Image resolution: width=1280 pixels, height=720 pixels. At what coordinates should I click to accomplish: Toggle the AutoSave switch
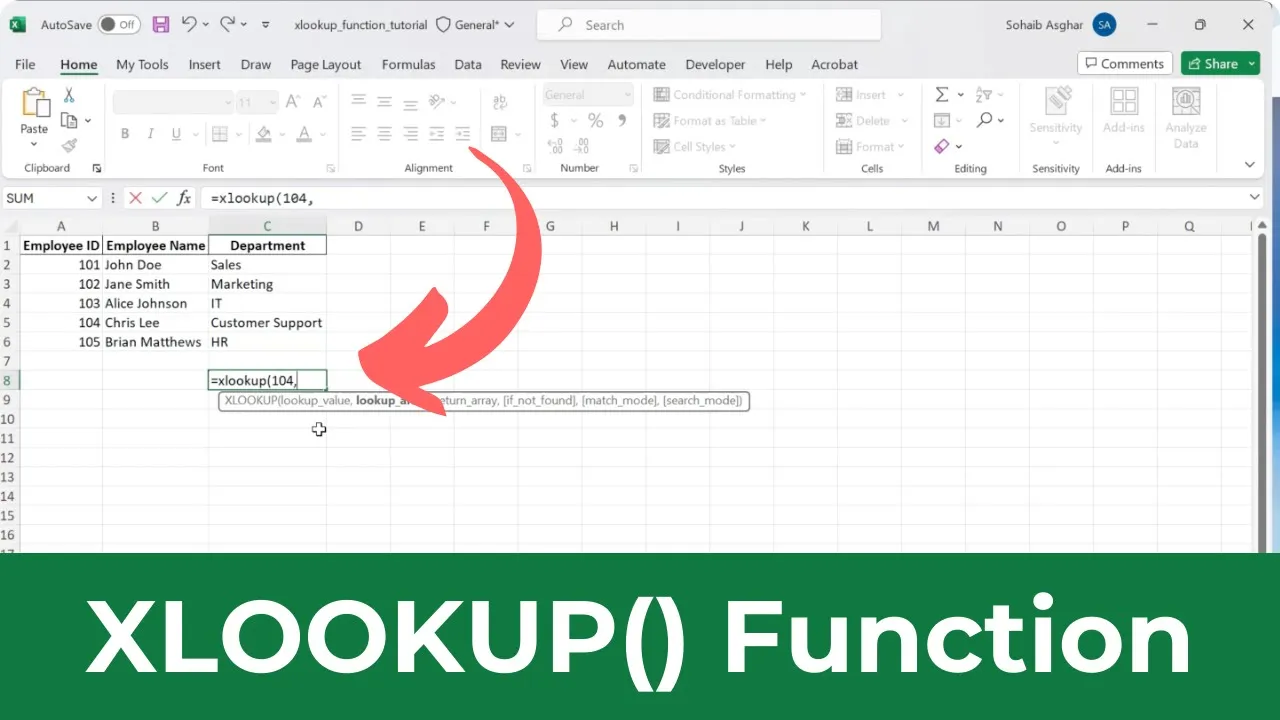(119, 24)
